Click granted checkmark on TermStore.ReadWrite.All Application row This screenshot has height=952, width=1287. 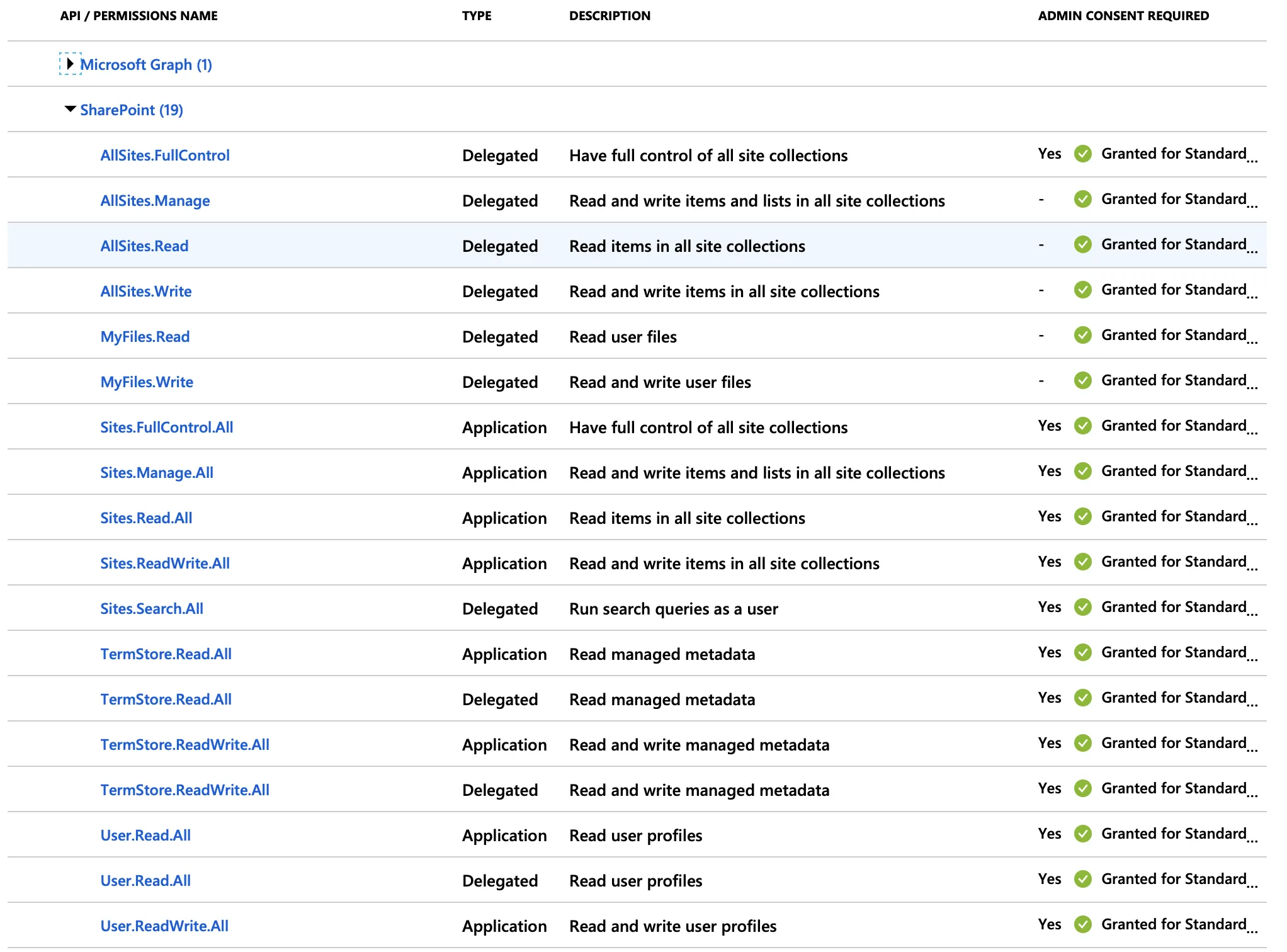[x=1082, y=743]
